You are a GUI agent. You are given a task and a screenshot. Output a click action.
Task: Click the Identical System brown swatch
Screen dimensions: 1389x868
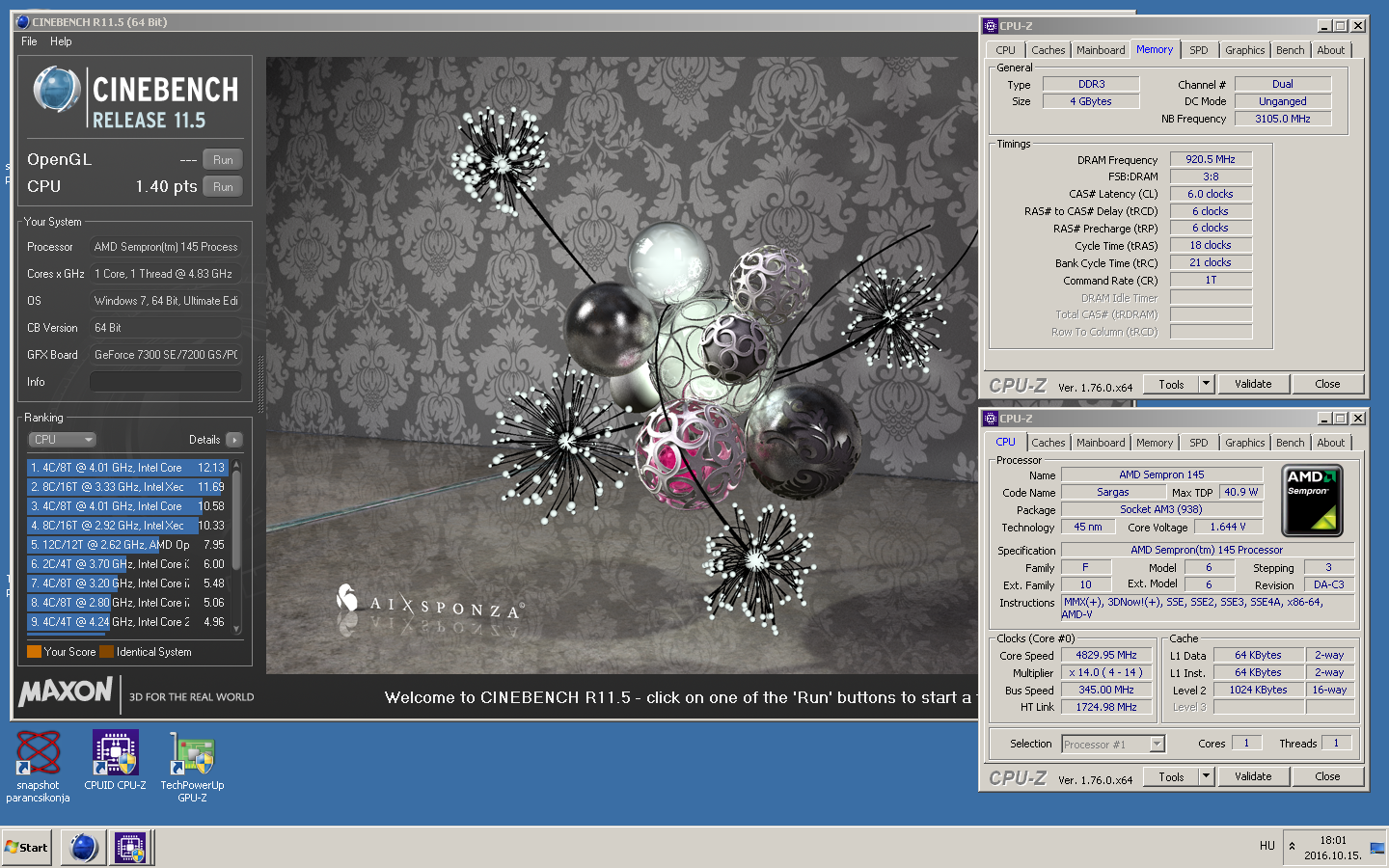106,652
